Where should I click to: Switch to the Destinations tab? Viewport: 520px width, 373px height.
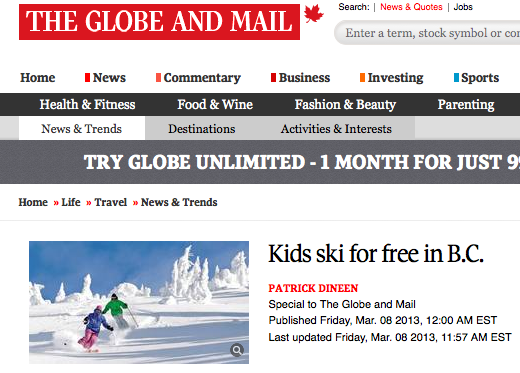202,129
